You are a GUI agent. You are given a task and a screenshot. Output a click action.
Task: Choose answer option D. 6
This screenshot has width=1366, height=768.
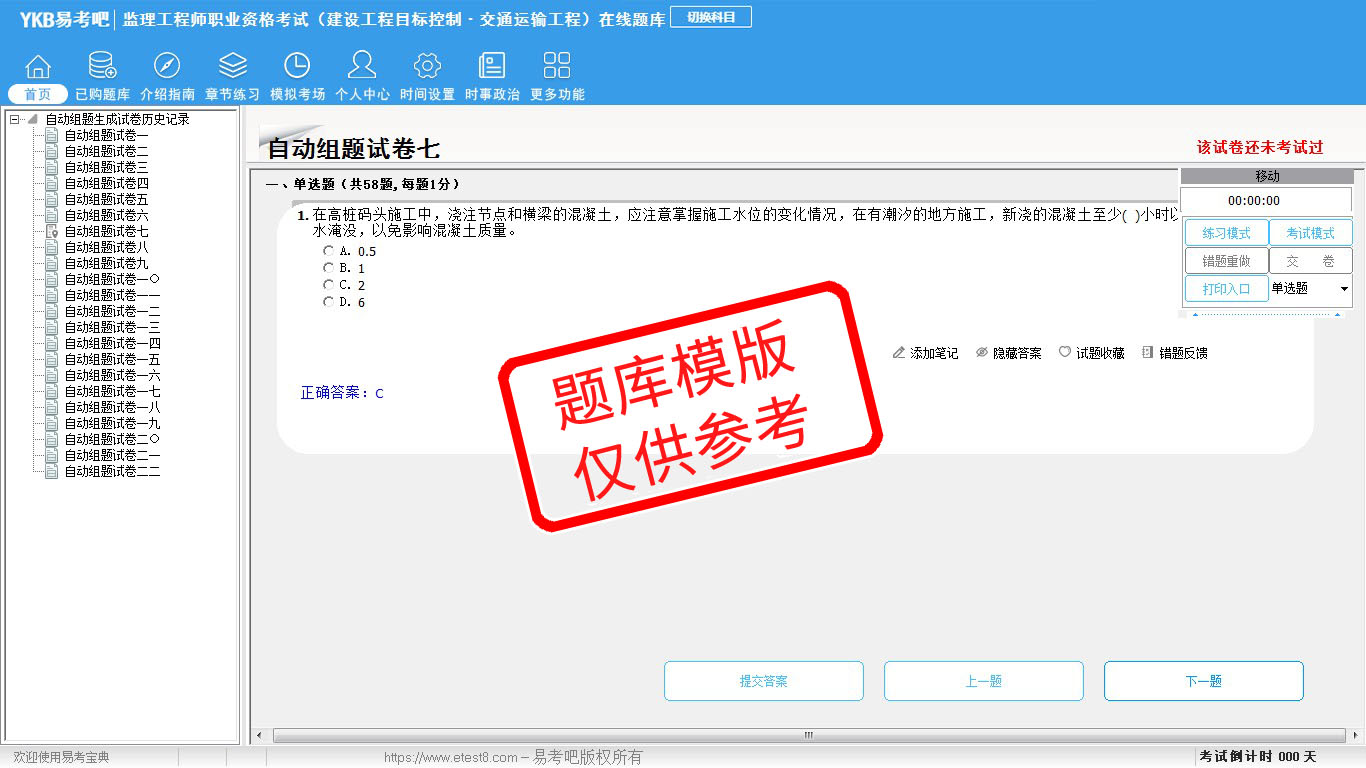329,302
